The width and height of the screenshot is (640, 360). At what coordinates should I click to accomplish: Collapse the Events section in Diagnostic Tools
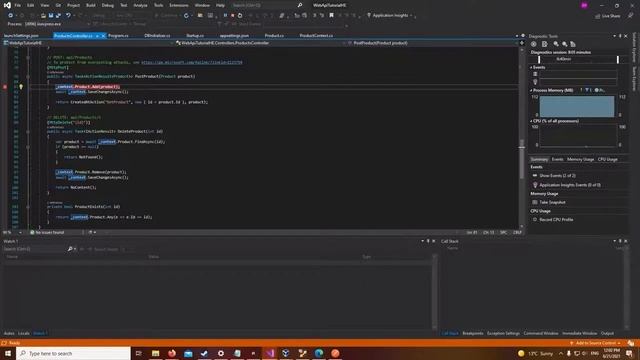(x=531, y=67)
